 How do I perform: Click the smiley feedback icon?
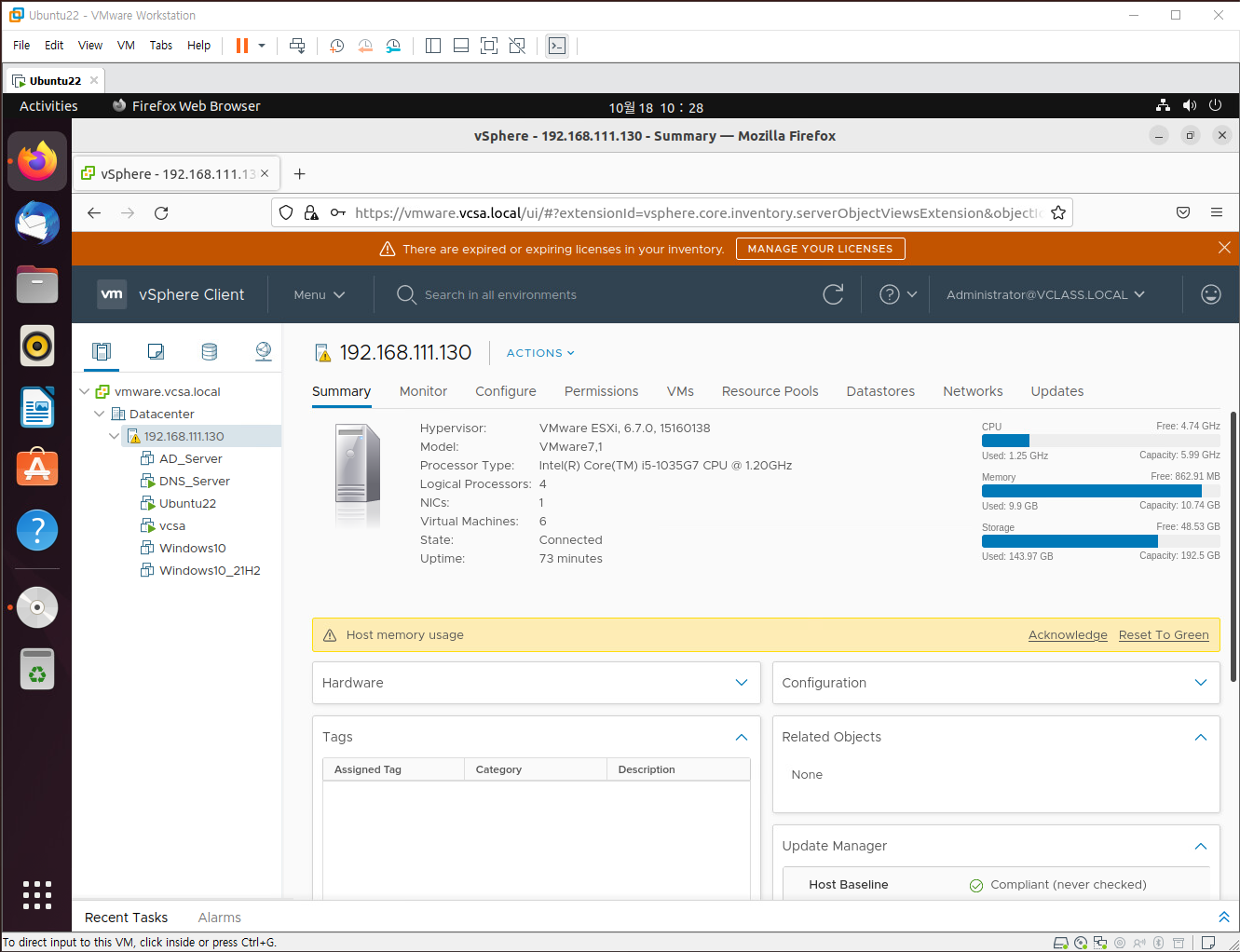click(1210, 294)
